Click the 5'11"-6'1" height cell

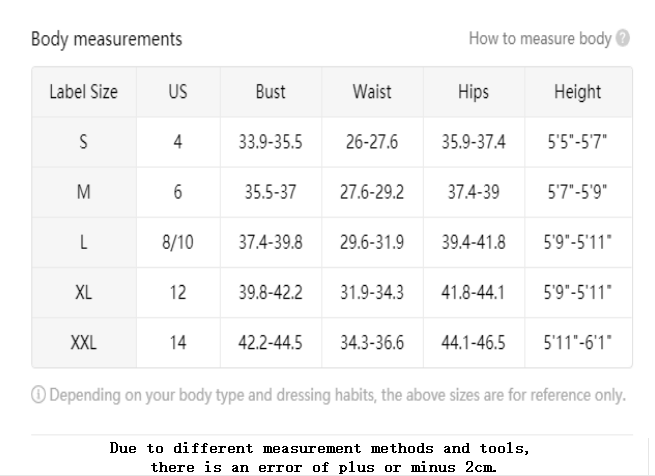pyautogui.click(x=578, y=343)
